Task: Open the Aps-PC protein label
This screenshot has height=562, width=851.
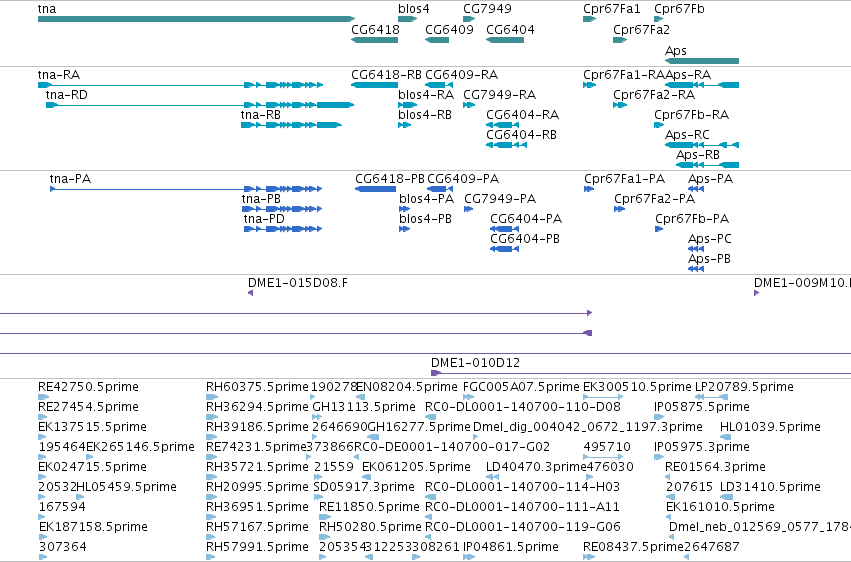Action: (x=710, y=239)
